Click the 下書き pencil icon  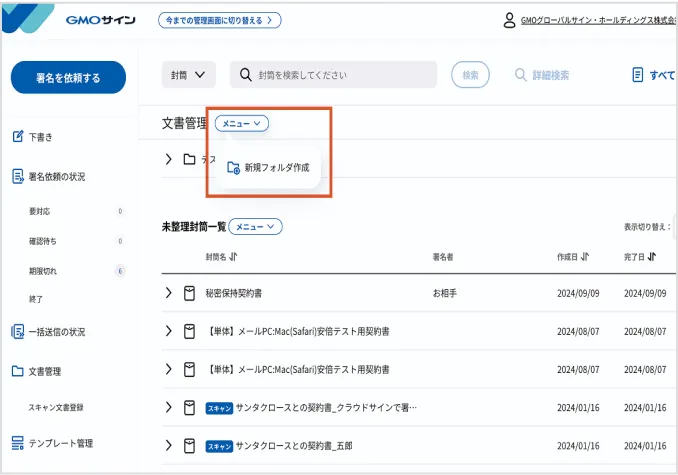pos(18,137)
